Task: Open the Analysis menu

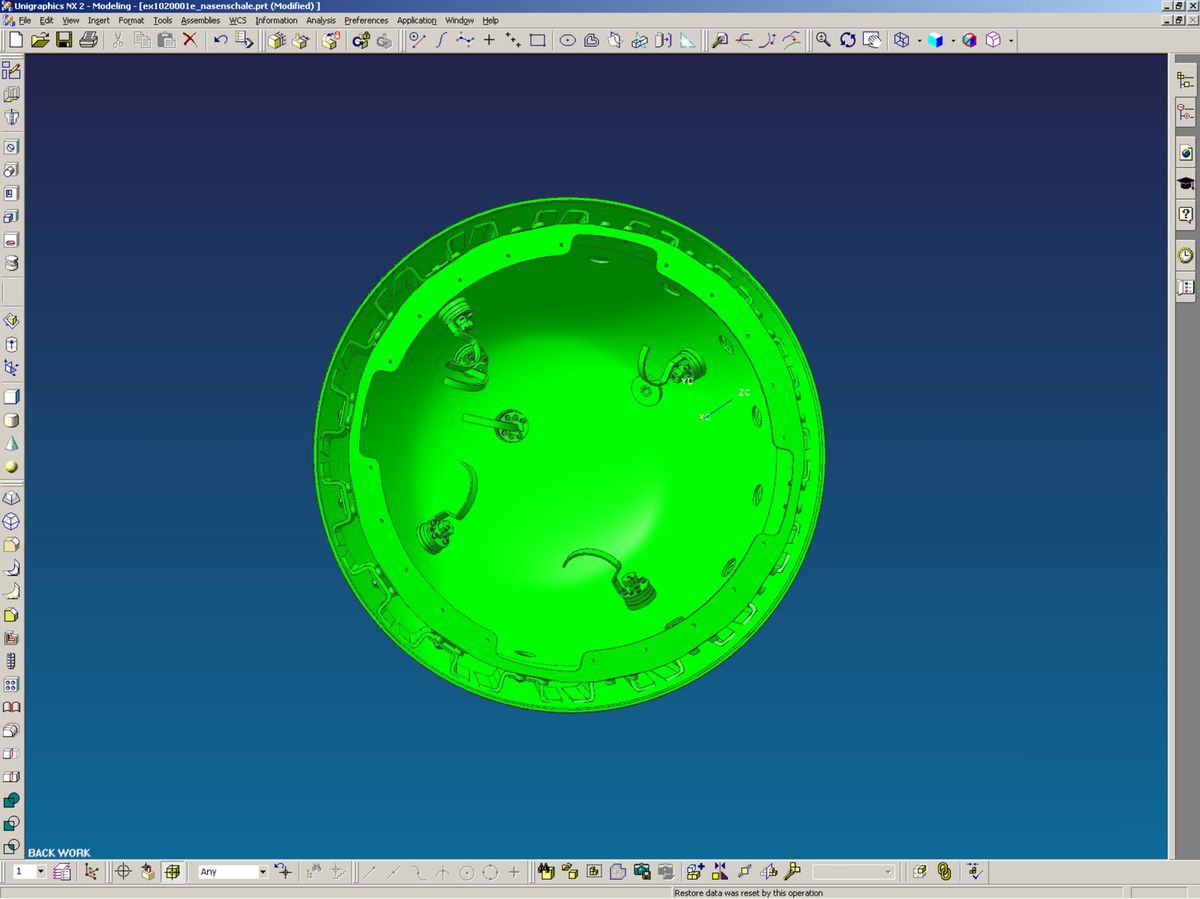Action: [321, 20]
